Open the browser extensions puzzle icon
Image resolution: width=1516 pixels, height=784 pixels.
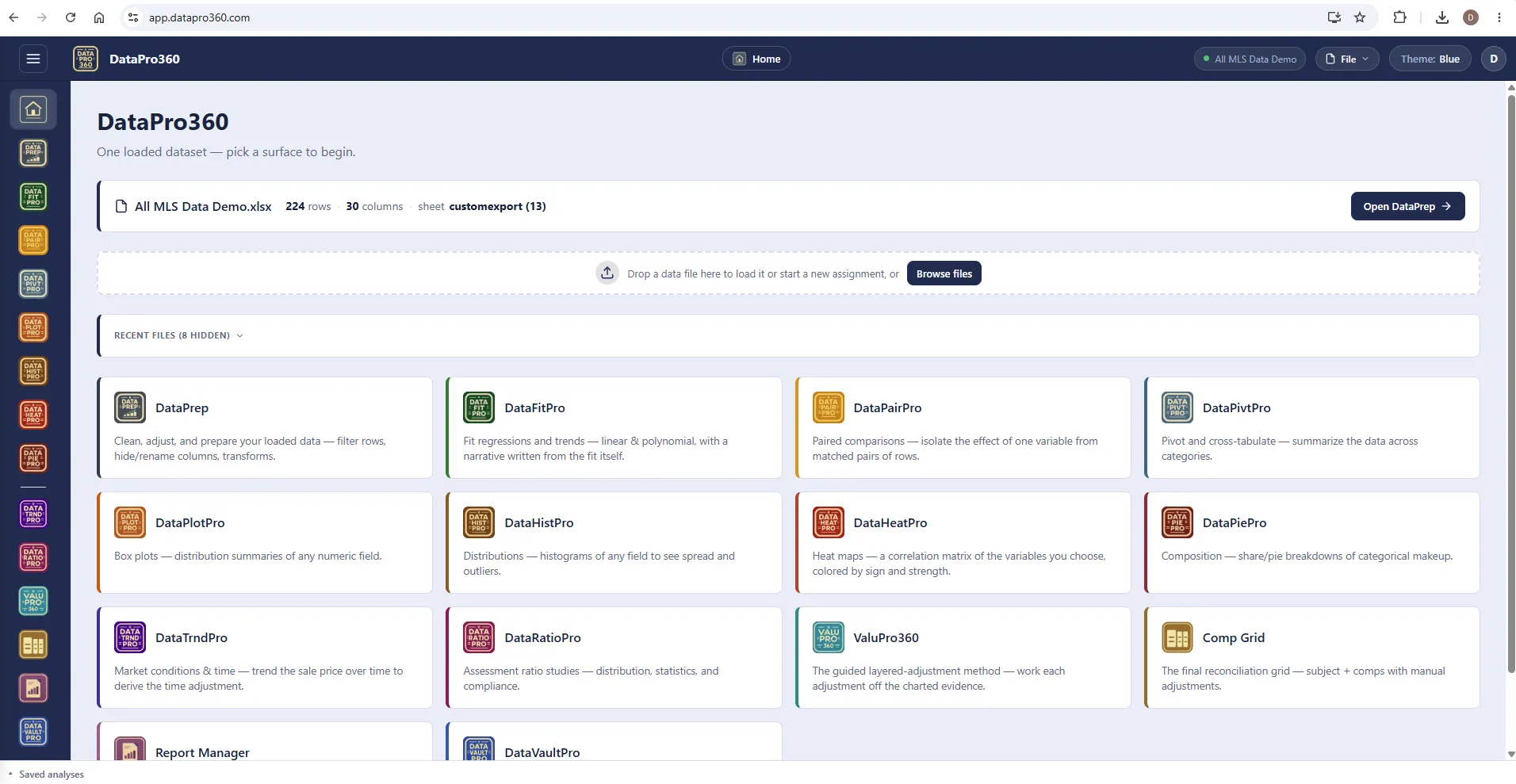pos(1399,17)
